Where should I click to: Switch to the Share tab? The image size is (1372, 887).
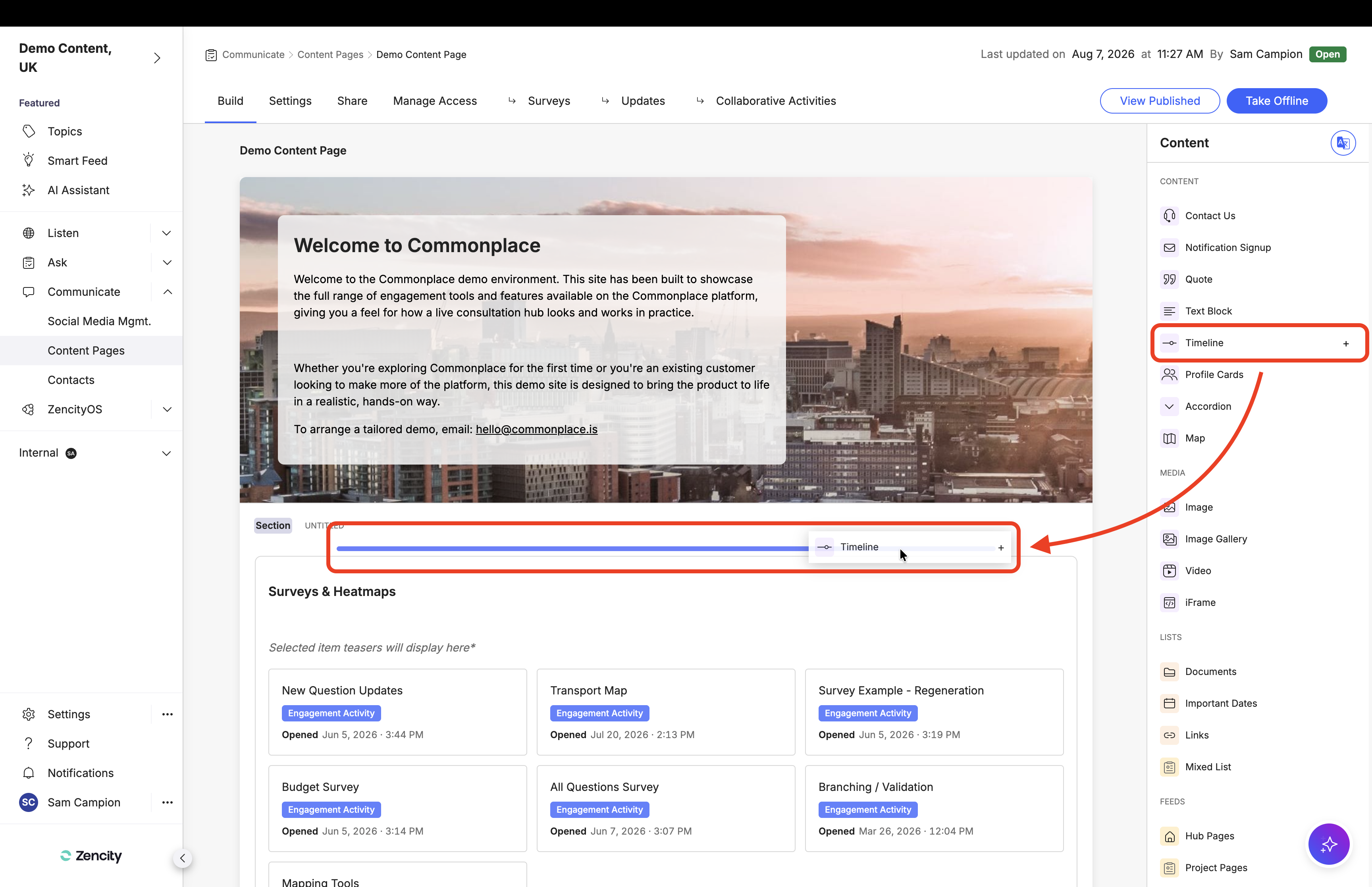[x=353, y=101]
